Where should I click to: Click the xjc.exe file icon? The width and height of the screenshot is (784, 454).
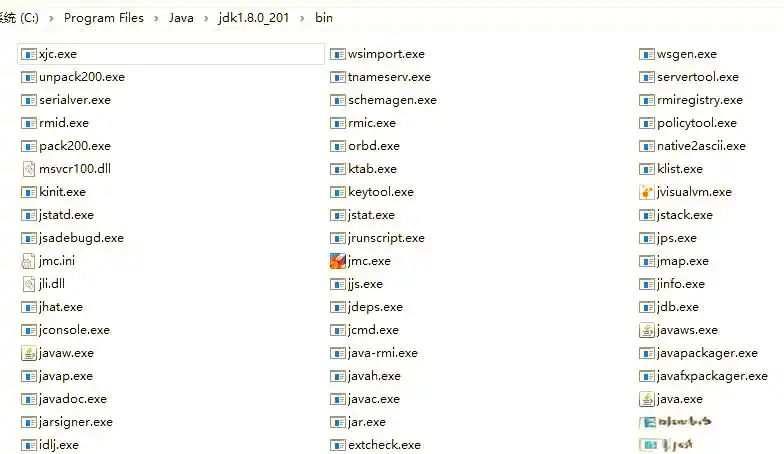(29, 54)
